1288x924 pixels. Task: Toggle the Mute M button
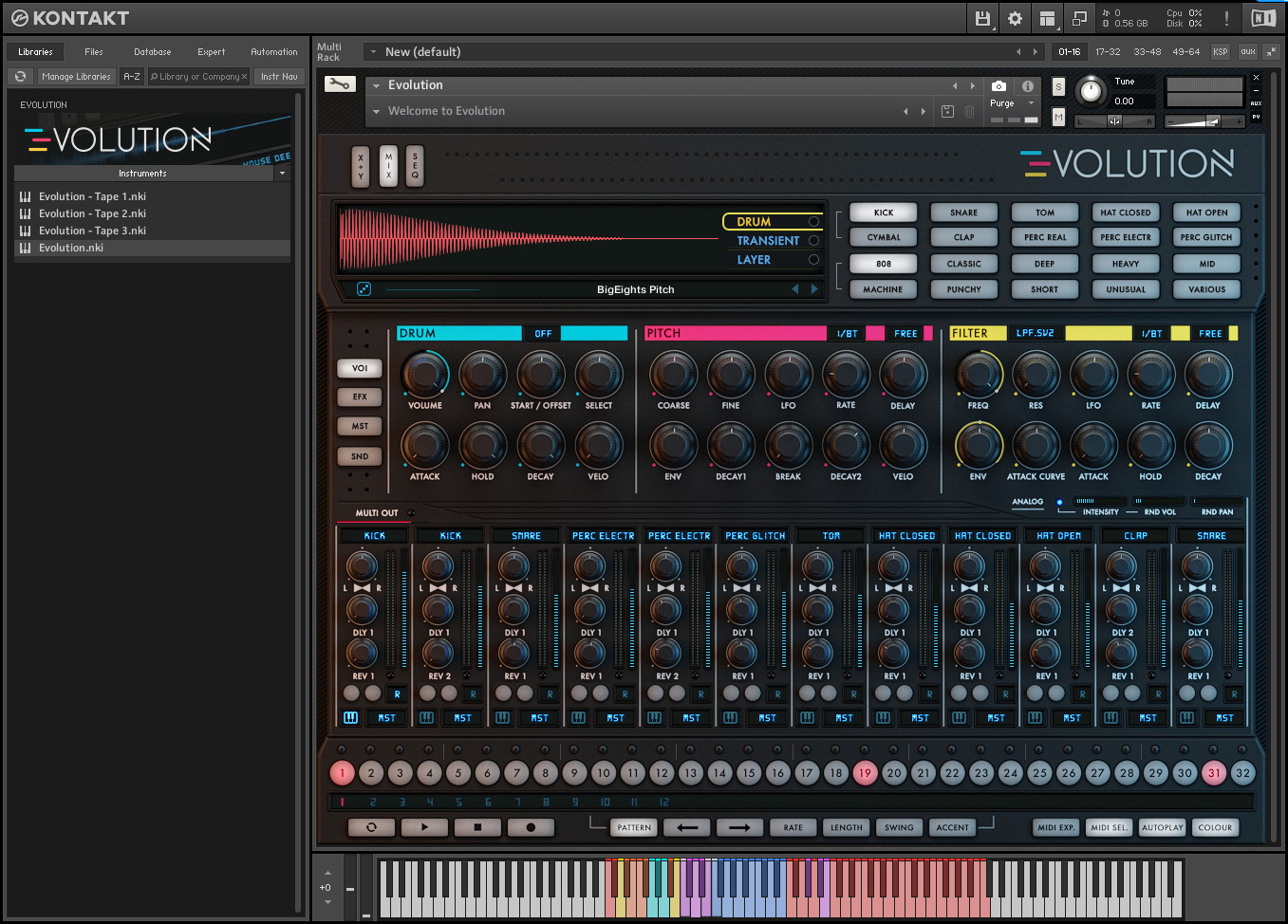click(x=1058, y=117)
